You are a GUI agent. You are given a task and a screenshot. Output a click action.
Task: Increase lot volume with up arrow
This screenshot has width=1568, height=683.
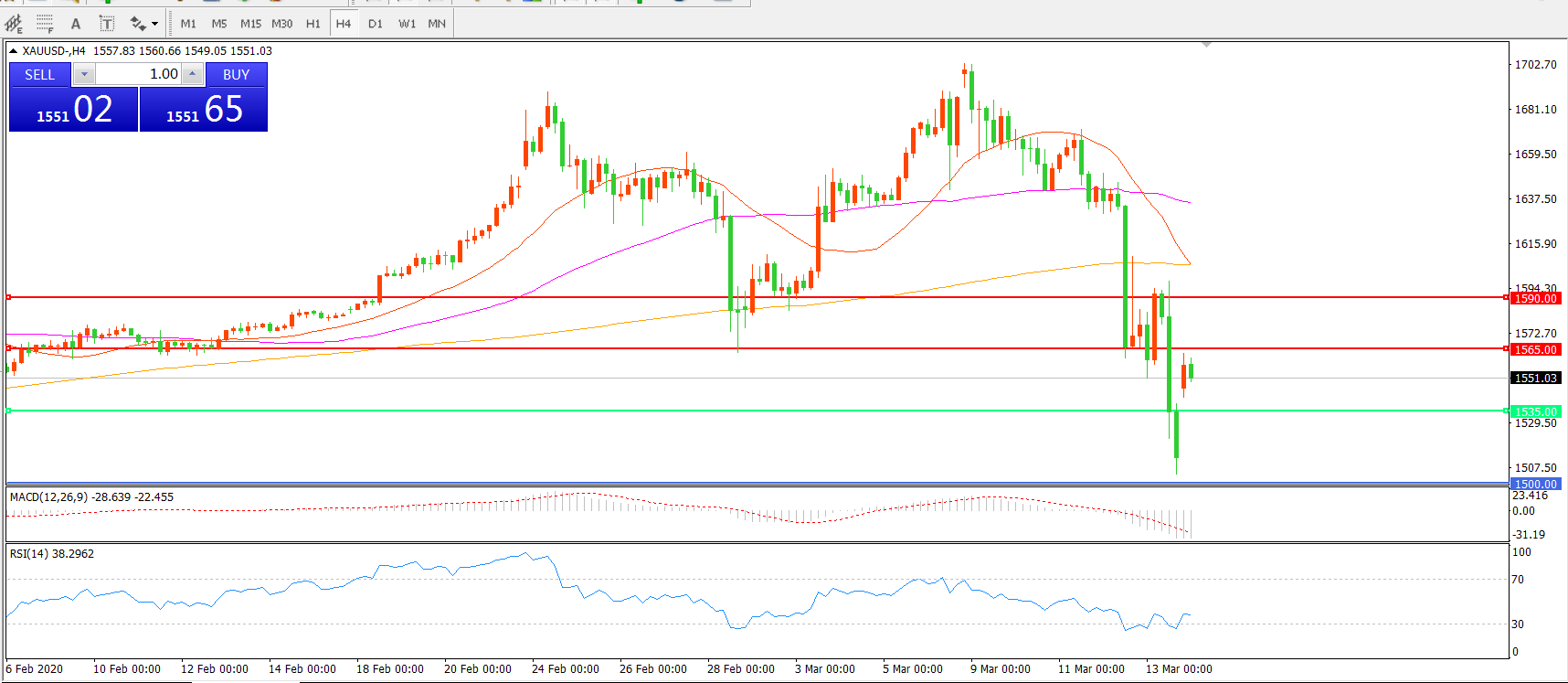coord(192,75)
